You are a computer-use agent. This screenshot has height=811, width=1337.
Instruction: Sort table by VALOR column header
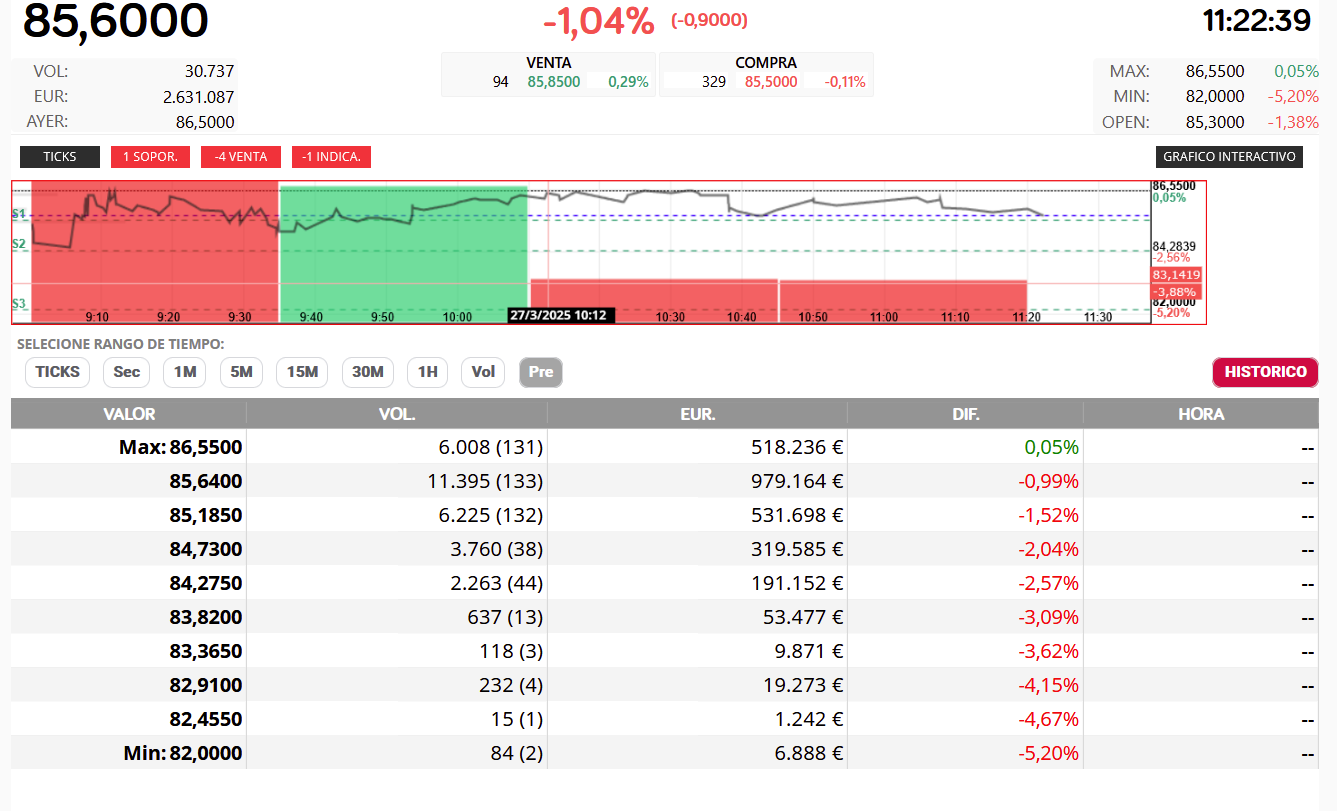pos(129,414)
